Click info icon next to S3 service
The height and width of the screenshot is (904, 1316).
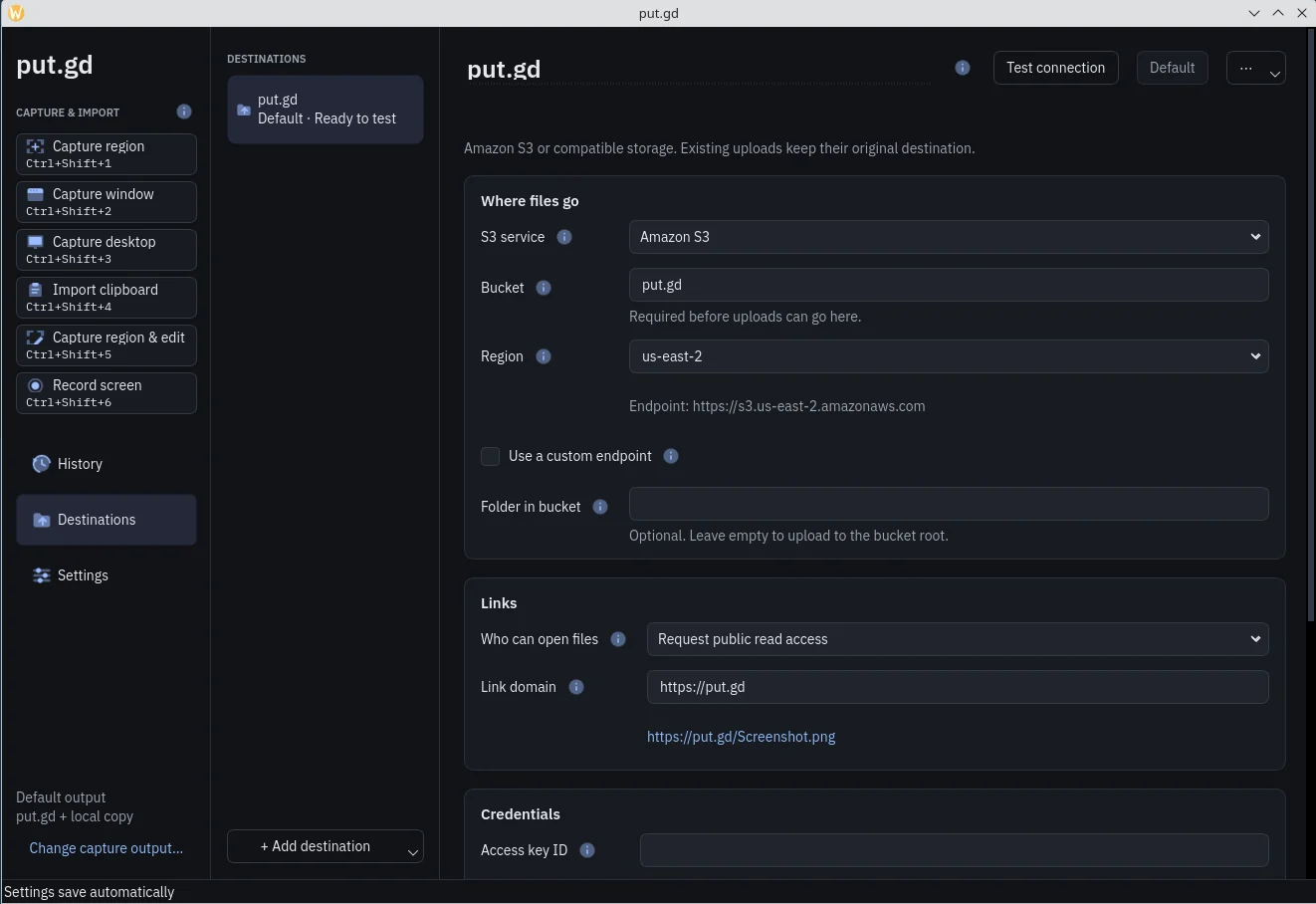564,237
